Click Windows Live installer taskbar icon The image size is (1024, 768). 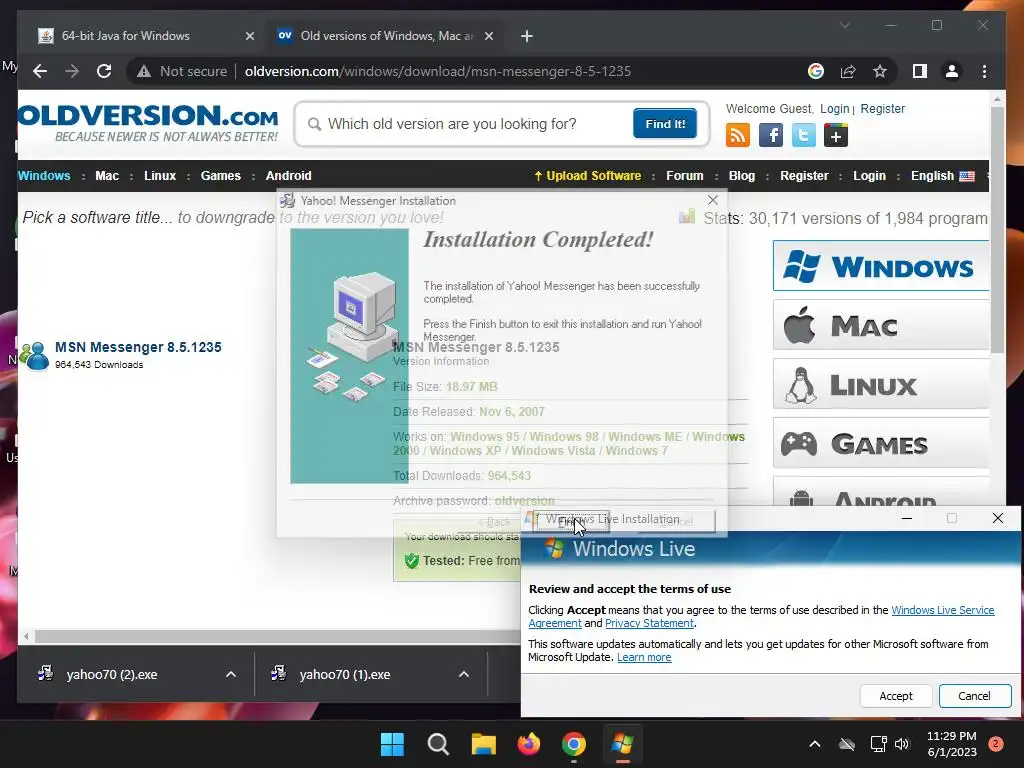(622, 744)
